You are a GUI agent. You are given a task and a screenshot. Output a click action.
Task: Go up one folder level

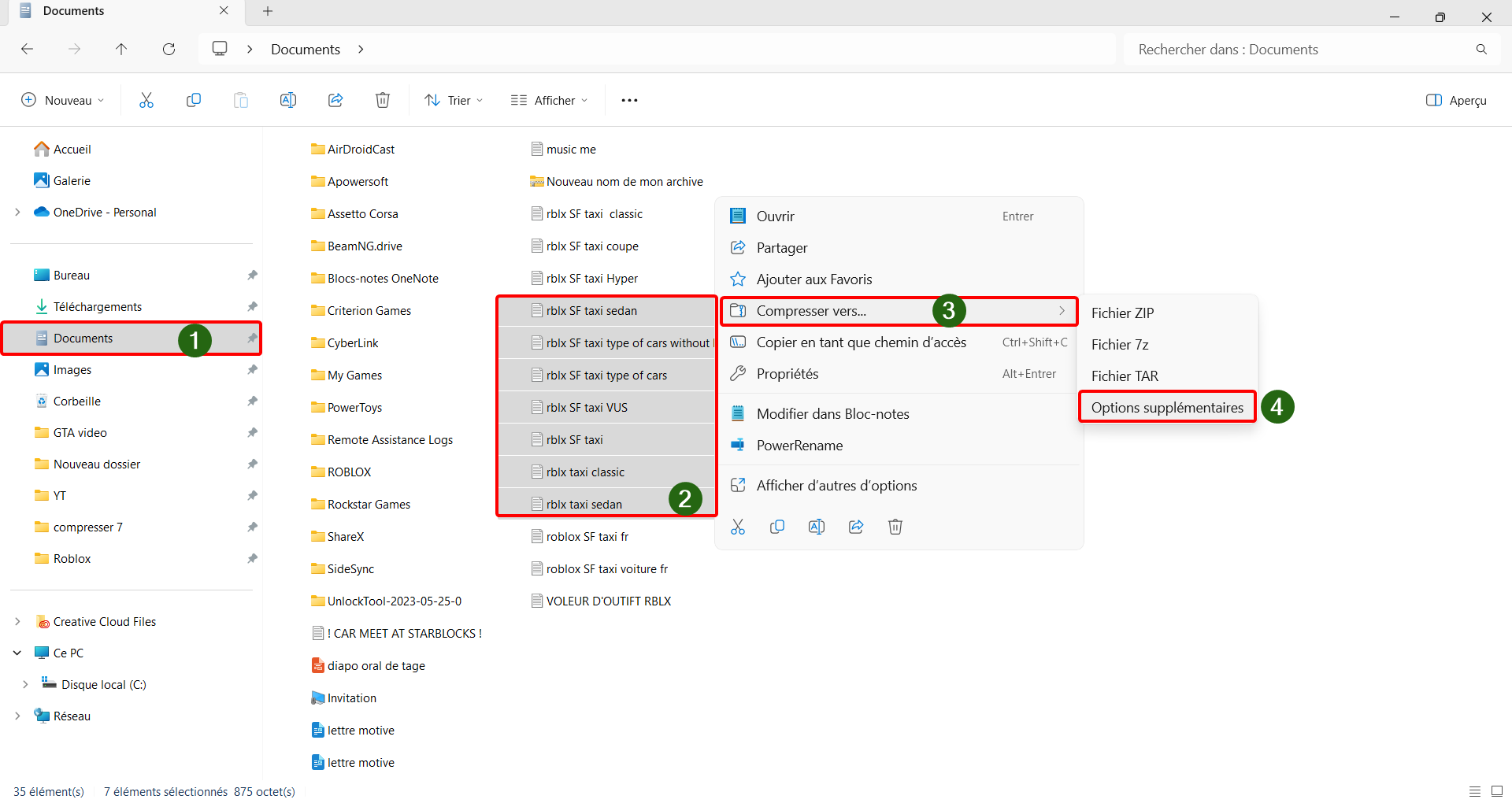pyautogui.click(x=121, y=49)
